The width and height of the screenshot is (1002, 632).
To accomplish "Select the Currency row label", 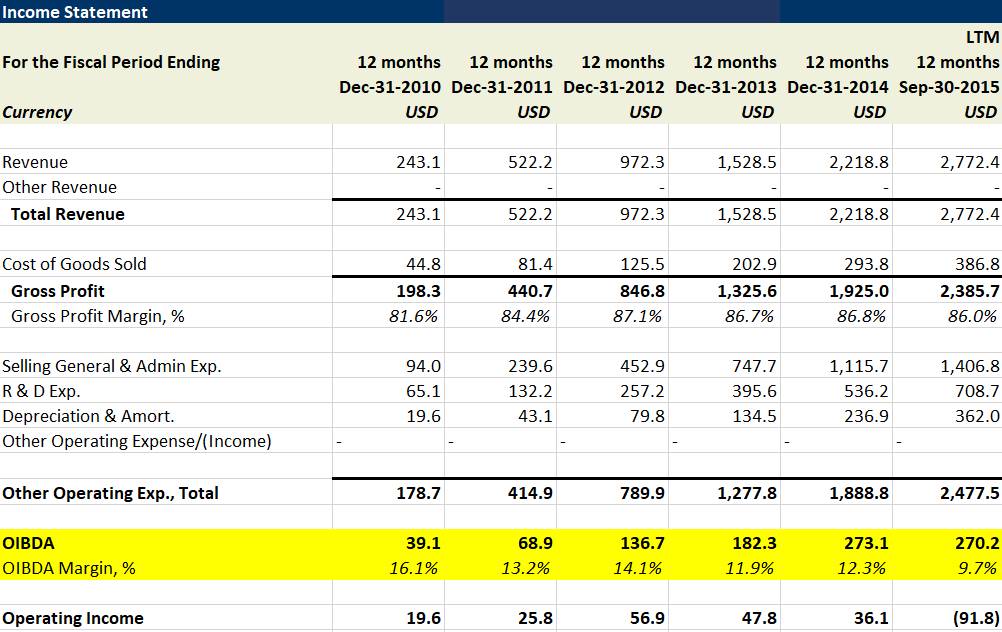I will [38, 112].
